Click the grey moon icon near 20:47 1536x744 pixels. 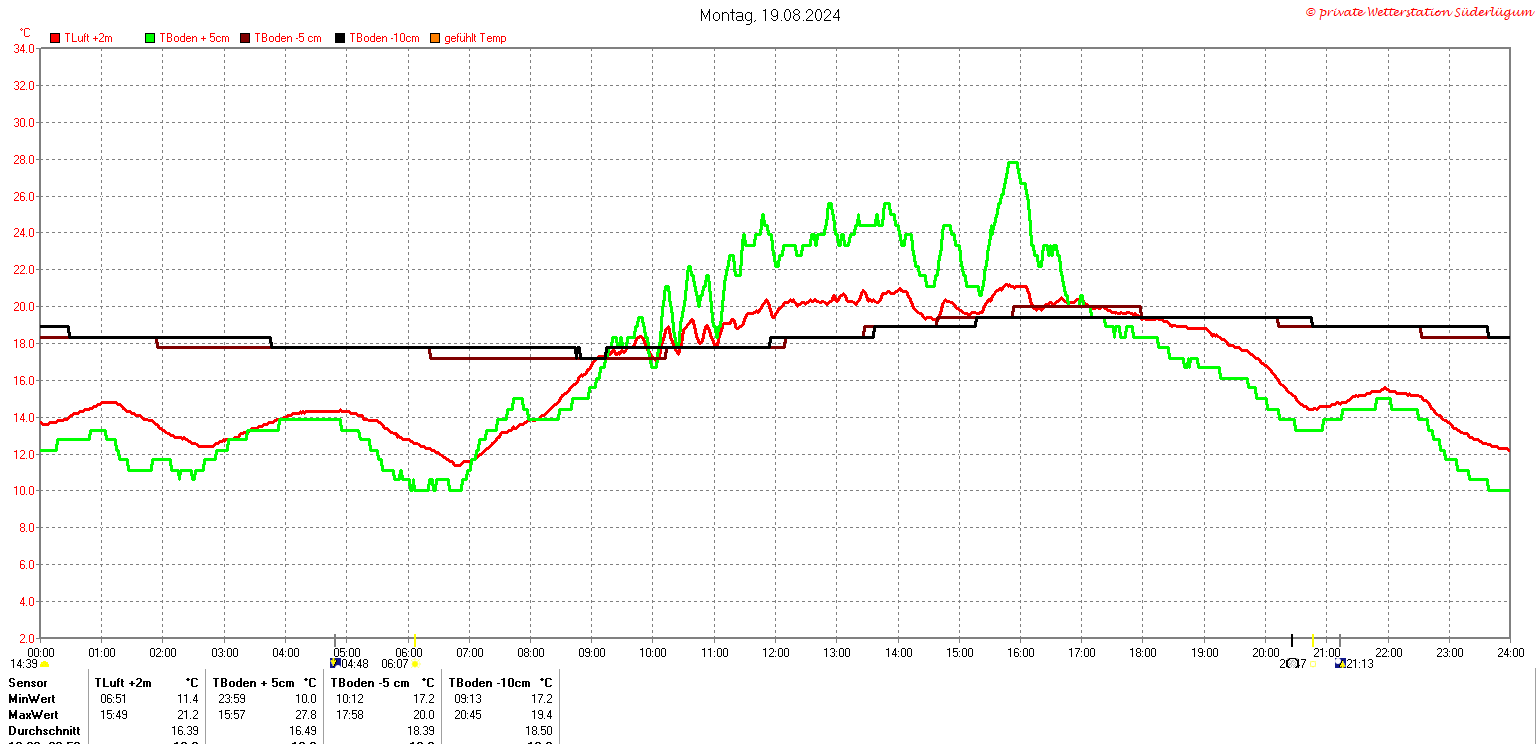(1293, 663)
